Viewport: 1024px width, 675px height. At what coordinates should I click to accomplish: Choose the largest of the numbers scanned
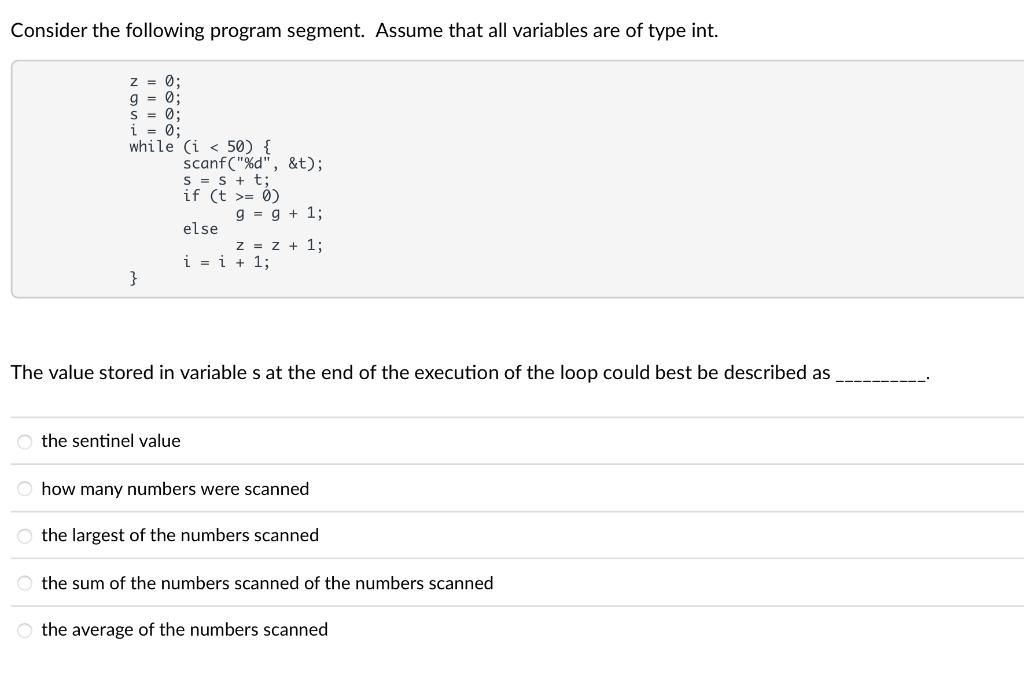click(x=23, y=535)
